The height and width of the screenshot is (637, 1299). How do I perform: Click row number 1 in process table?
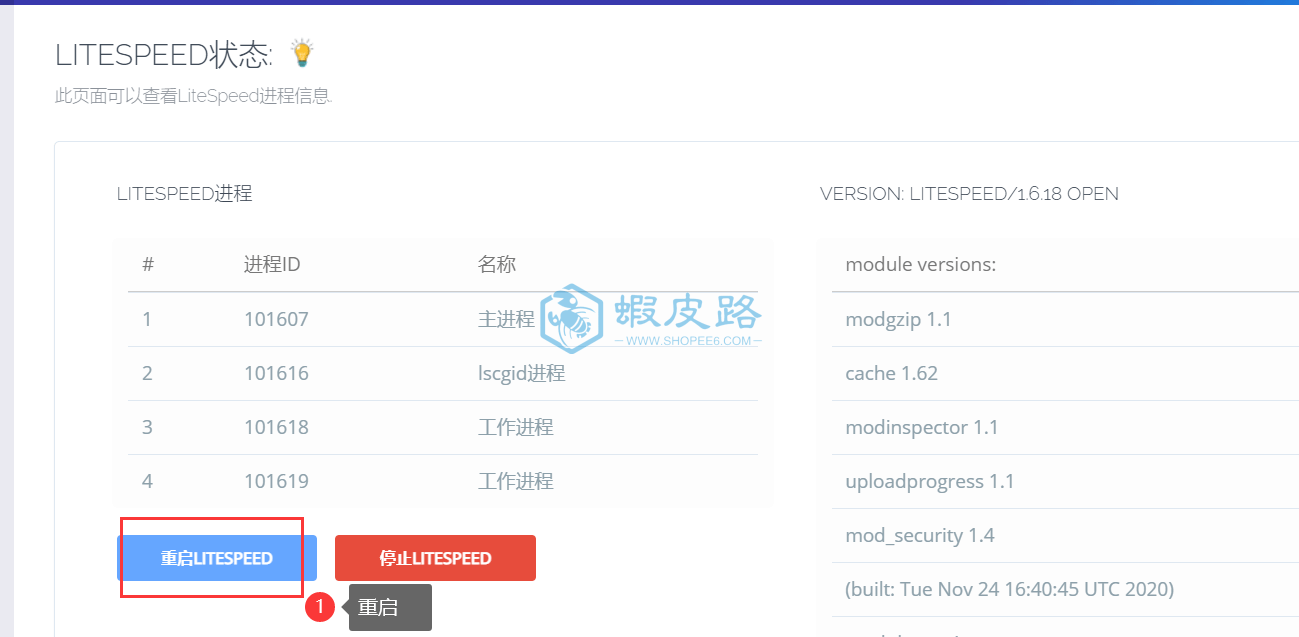click(x=147, y=319)
